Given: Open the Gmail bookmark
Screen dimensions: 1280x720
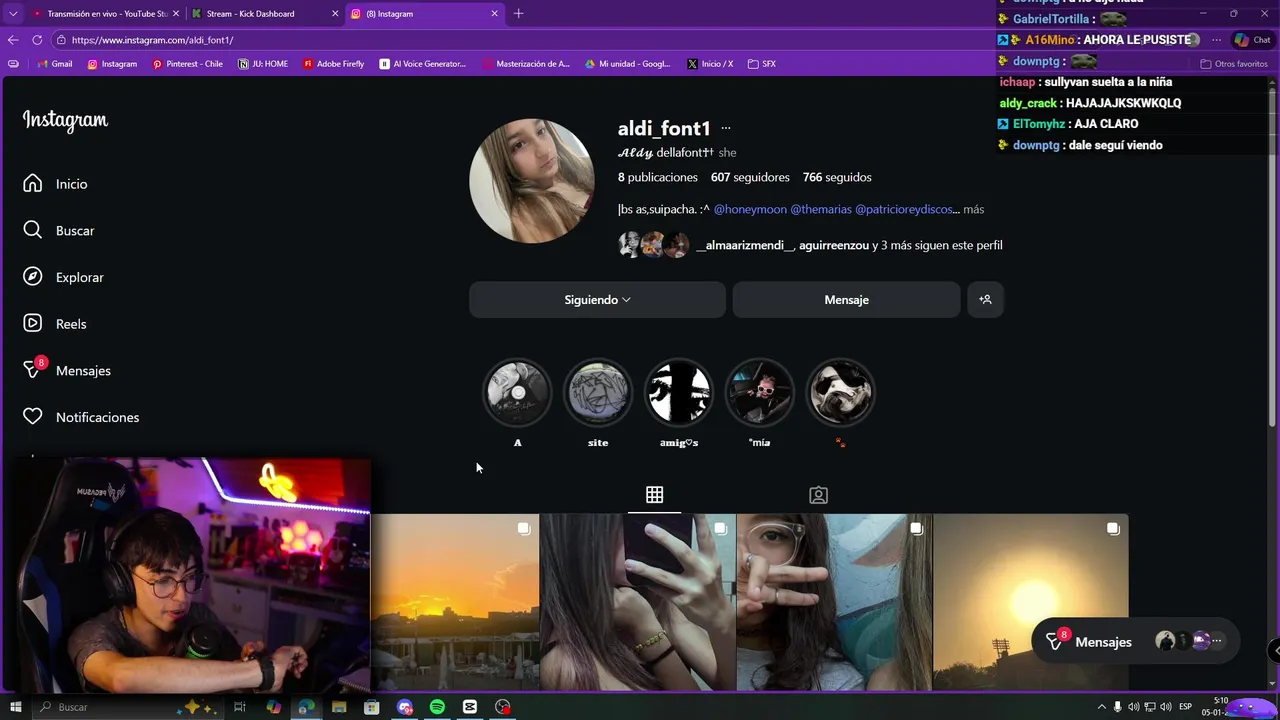Looking at the screenshot, I should pos(55,64).
